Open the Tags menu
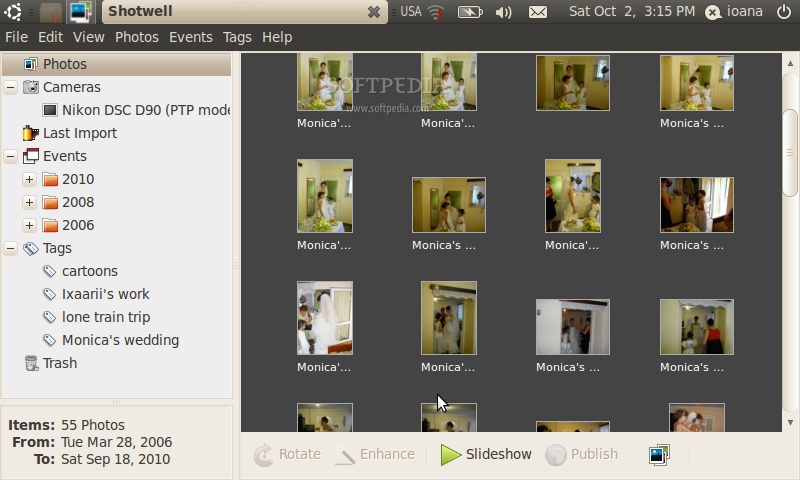This screenshot has height=480, width=800. 237,37
